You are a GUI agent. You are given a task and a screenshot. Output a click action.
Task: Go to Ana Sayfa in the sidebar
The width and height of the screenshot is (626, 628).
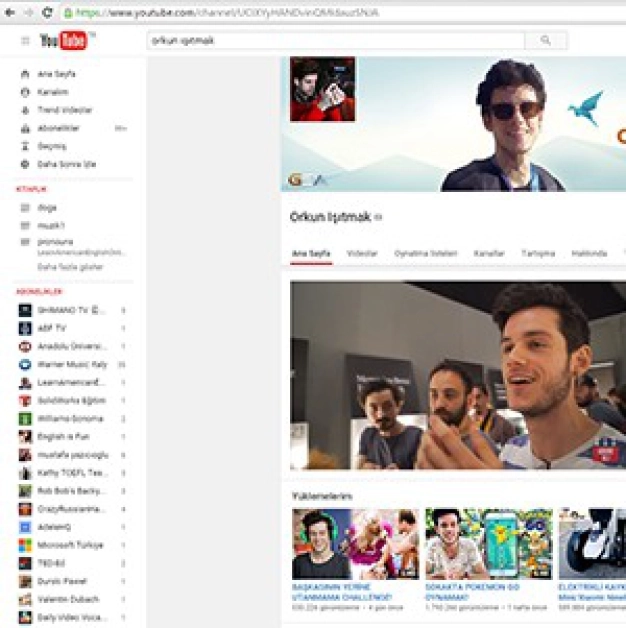(56, 74)
